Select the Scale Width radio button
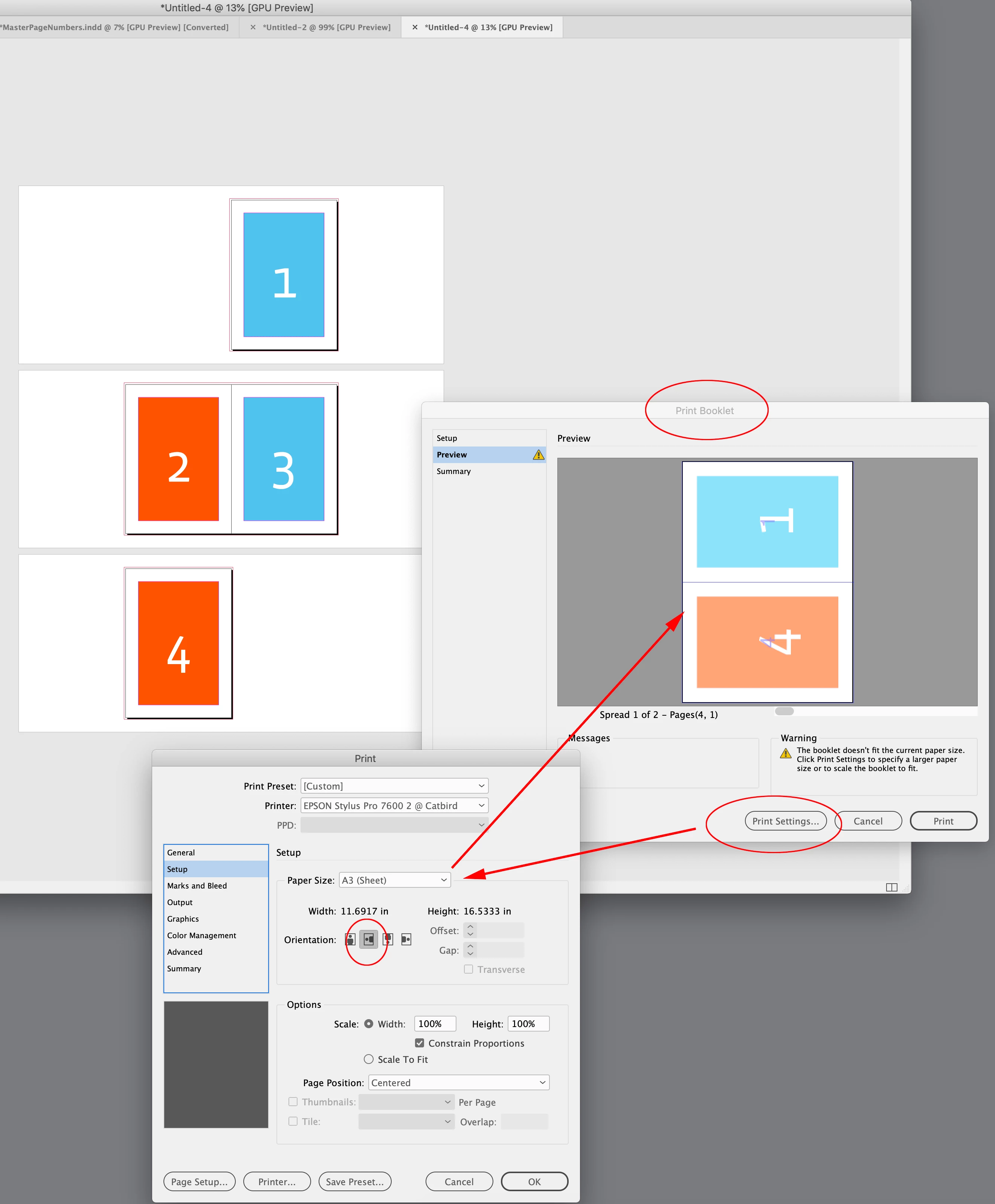The height and width of the screenshot is (1204, 995). coord(369,1024)
